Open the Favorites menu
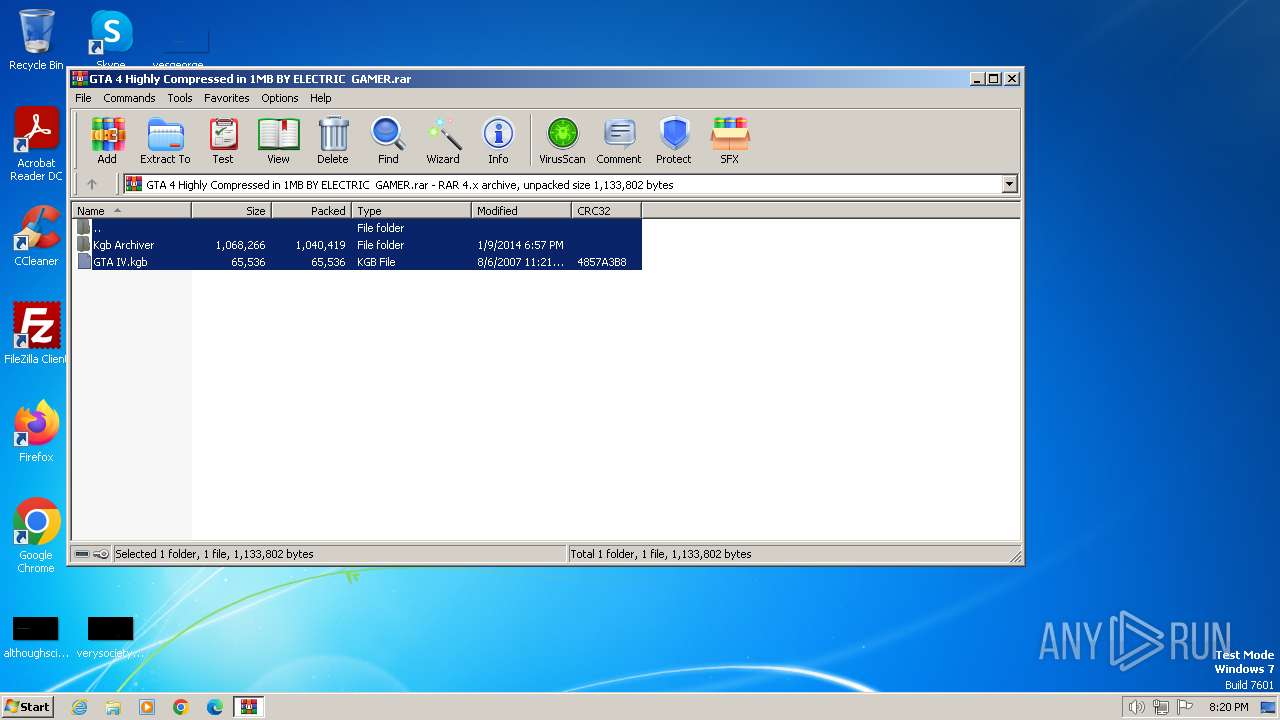Image resolution: width=1280 pixels, height=720 pixels. tap(227, 98)
